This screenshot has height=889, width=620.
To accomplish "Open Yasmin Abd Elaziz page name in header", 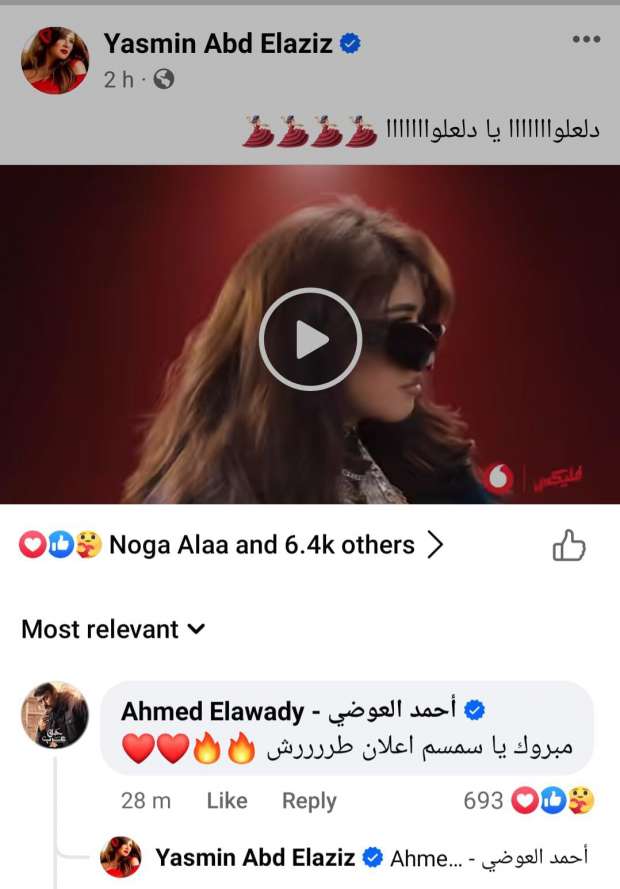I will coord(218,44).
